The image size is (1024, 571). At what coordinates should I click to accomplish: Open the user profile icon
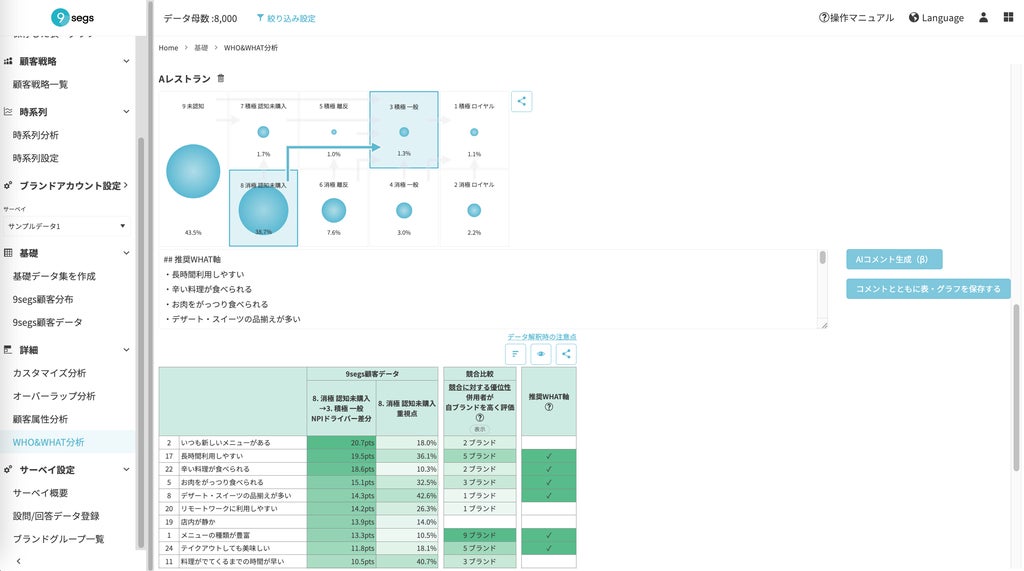983,18
